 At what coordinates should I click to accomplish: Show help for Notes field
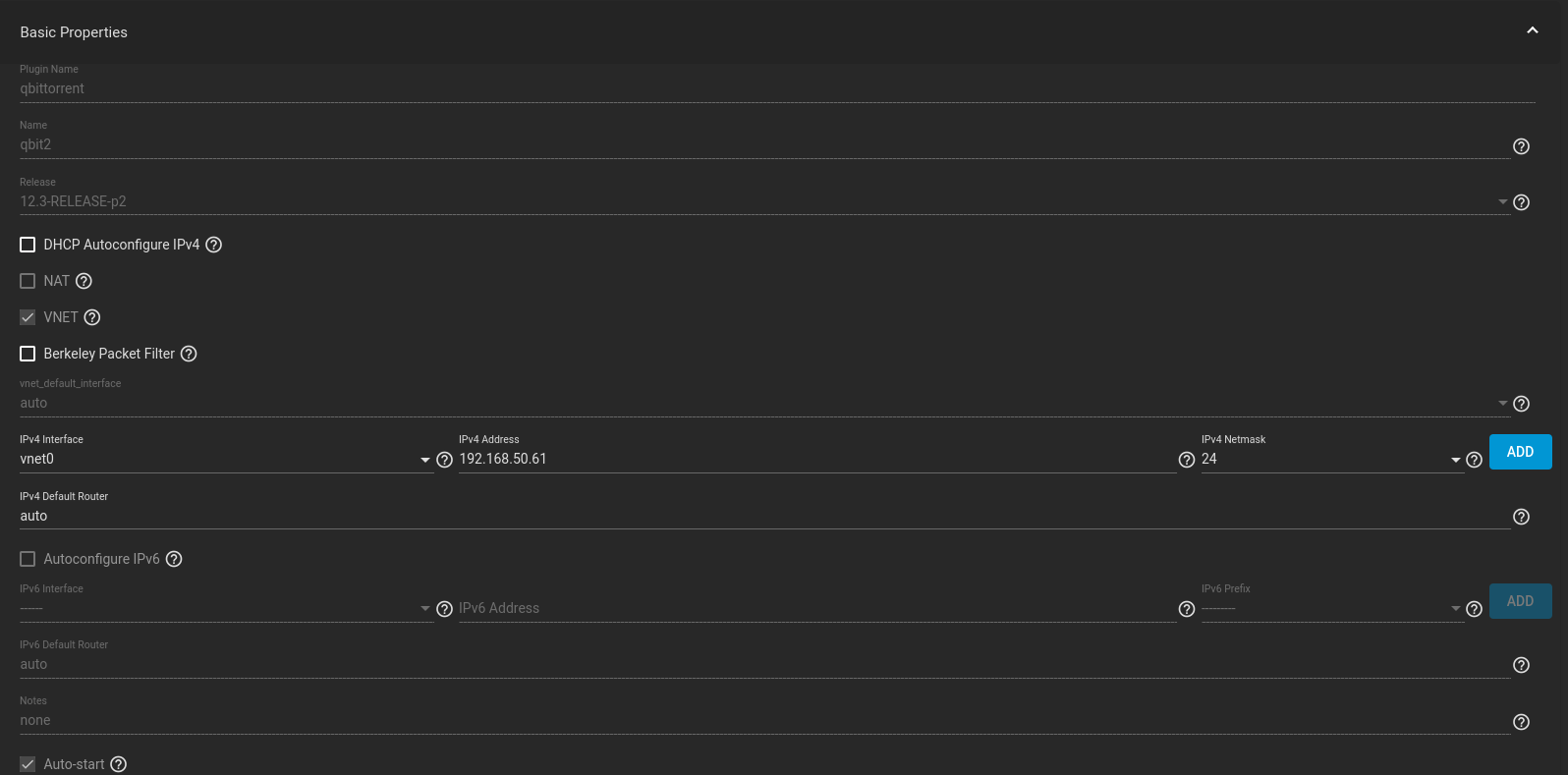(1521, 722)
